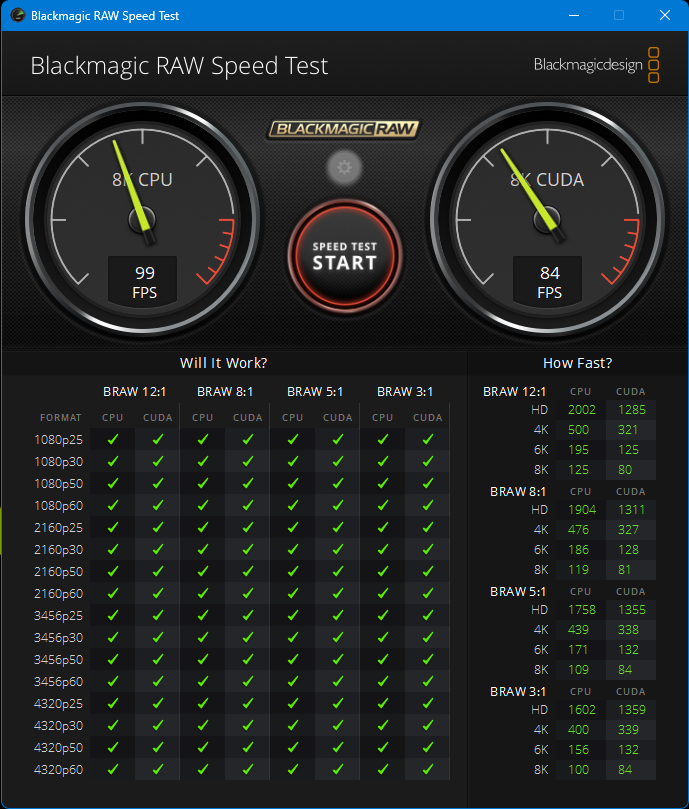Click the 3456p25 BRAW 12:1 CPU checkmark

pyautogui.click(x=113, y=616)
